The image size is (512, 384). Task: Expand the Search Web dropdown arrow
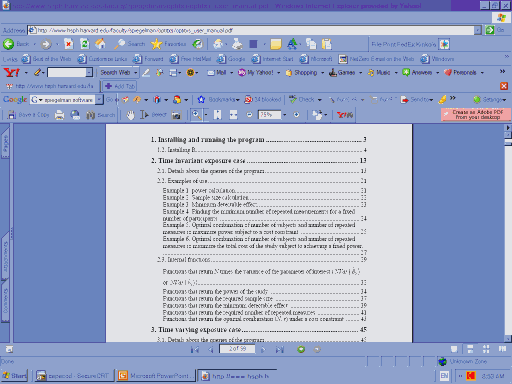136,72
